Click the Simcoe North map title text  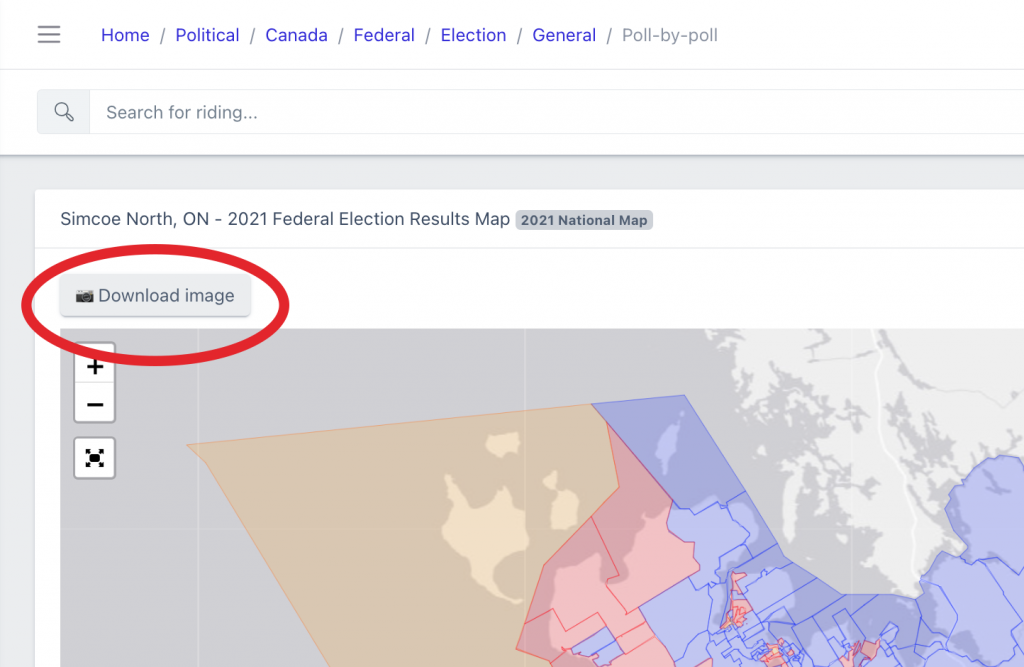[285, 219]
